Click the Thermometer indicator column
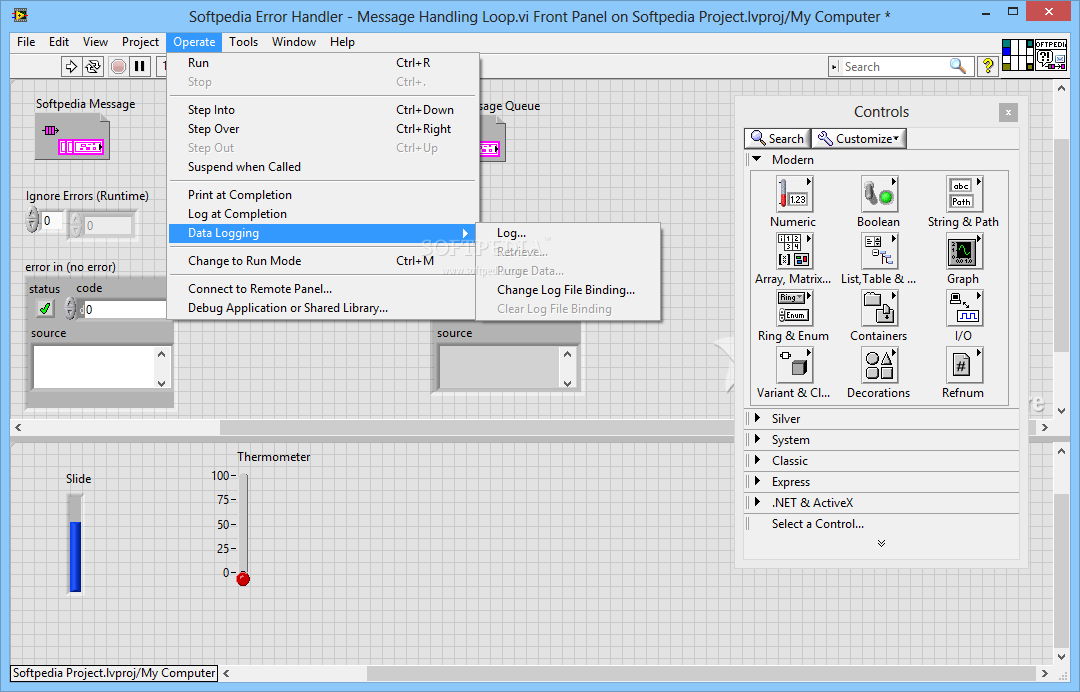 click(x=243, y=529)
